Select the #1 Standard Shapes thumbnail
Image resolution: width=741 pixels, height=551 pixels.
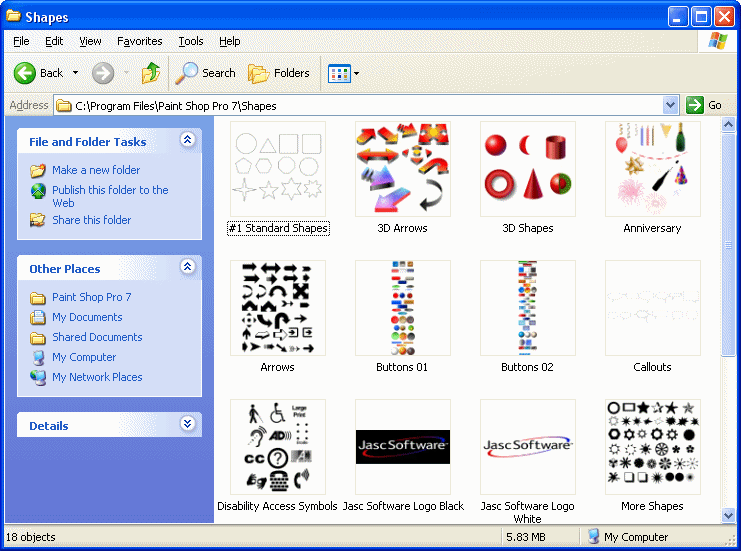click(278, 169)
